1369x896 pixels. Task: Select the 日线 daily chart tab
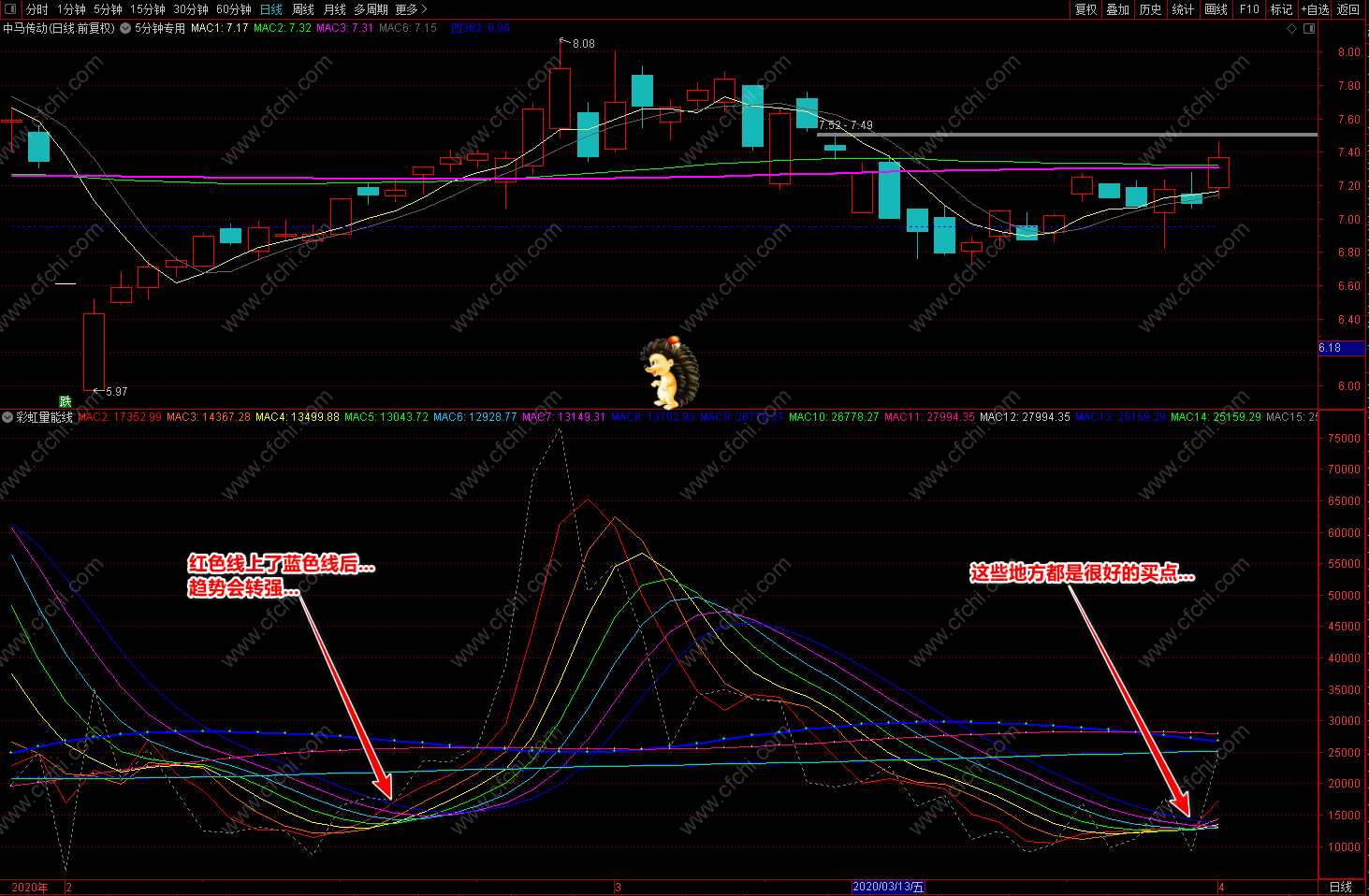point(271,9)
